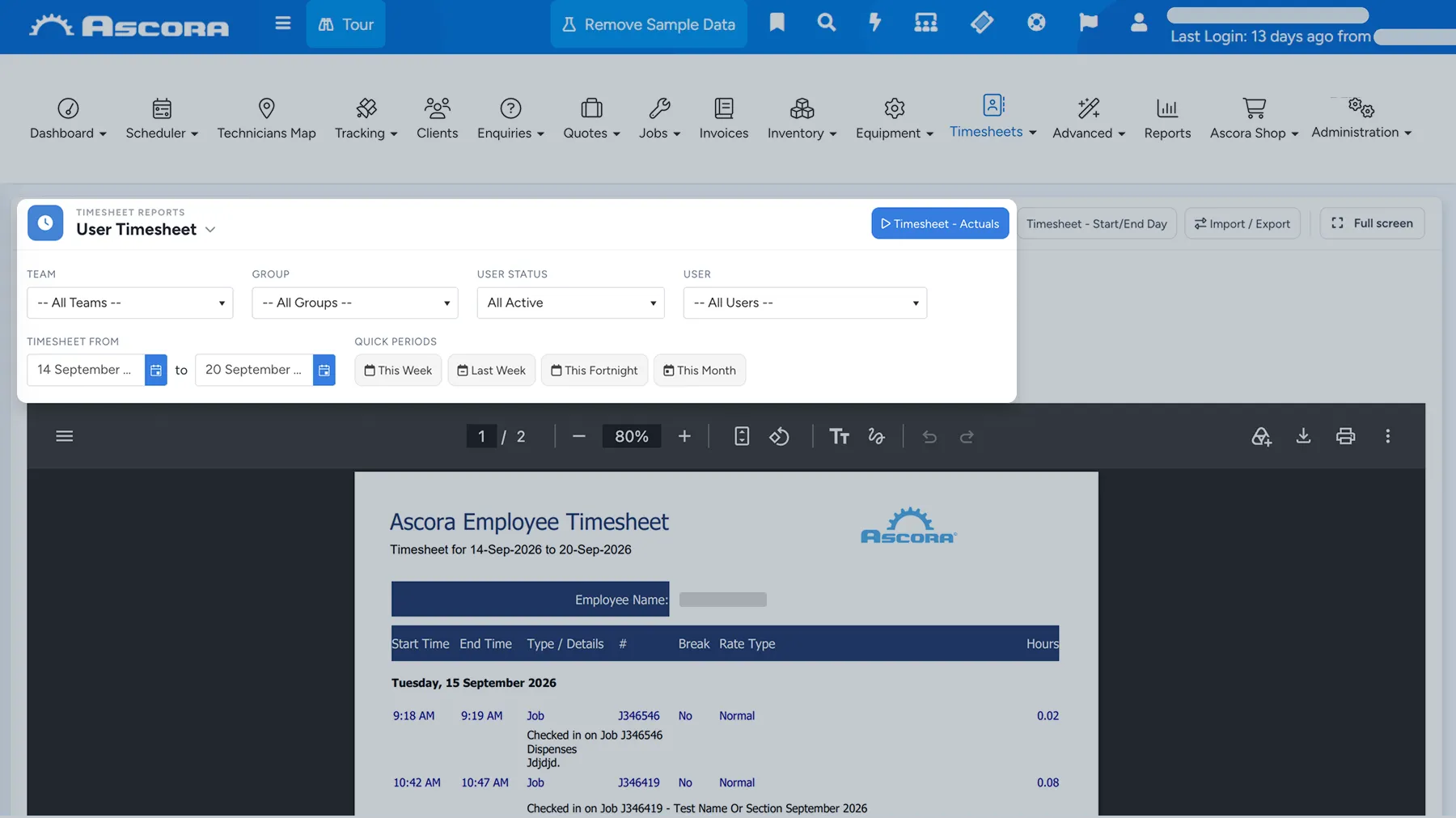Expand the Group dropdown
This screenshot has height=818, width=1456.
(x=355, y=303)
